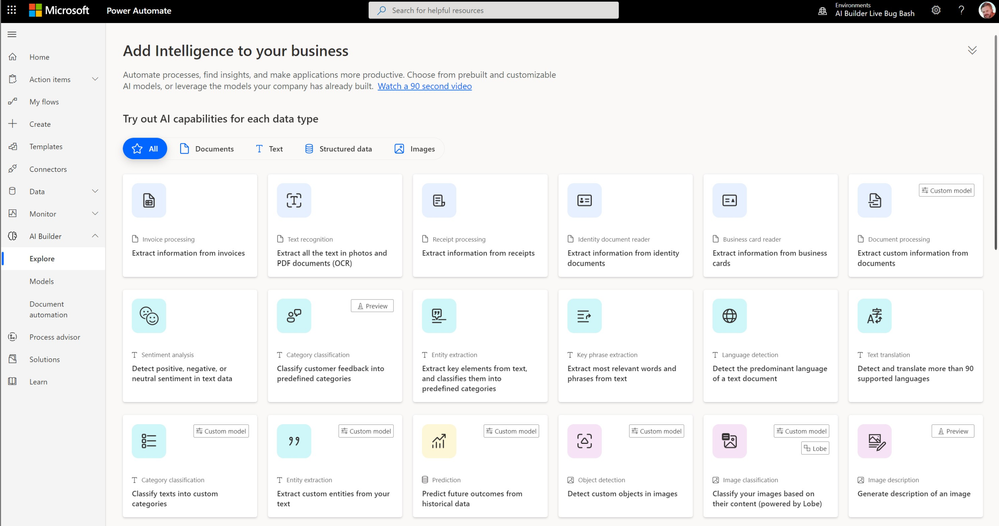Open the user profile avatar

pos(986,10)
